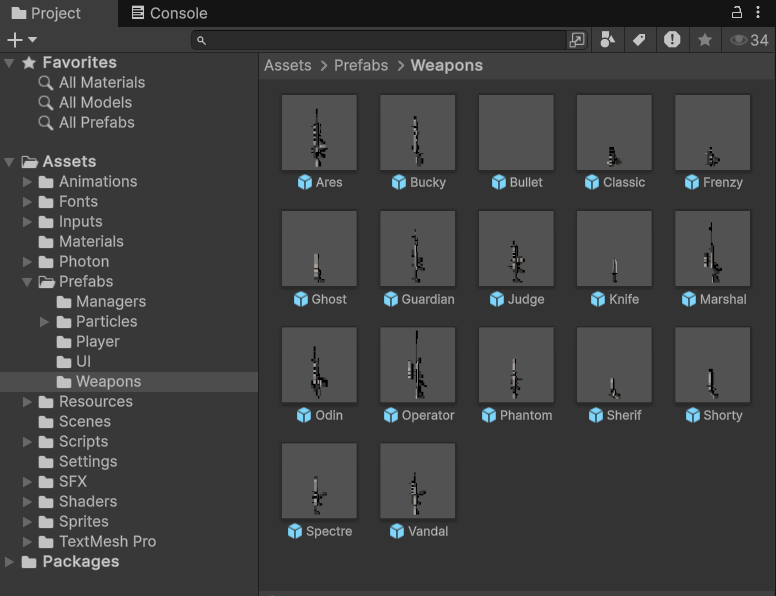
Task: Select the Bucky prefab thumbnail
Action: coord(418,132)
